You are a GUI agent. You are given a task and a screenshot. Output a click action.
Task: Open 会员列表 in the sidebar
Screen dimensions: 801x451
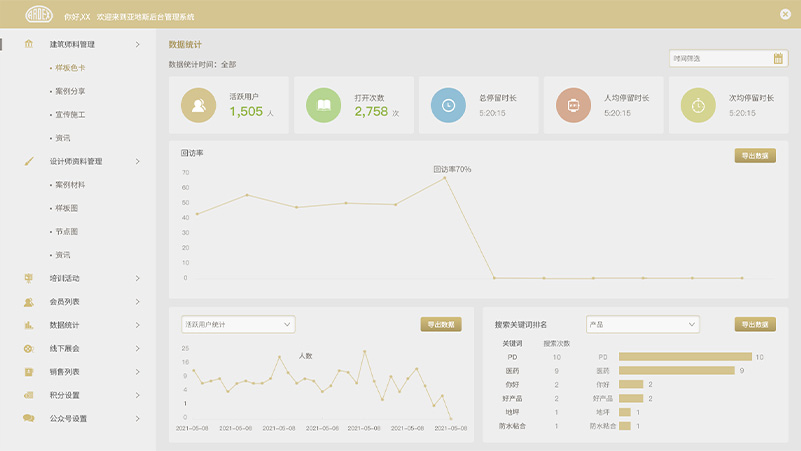tap(65, 301)
